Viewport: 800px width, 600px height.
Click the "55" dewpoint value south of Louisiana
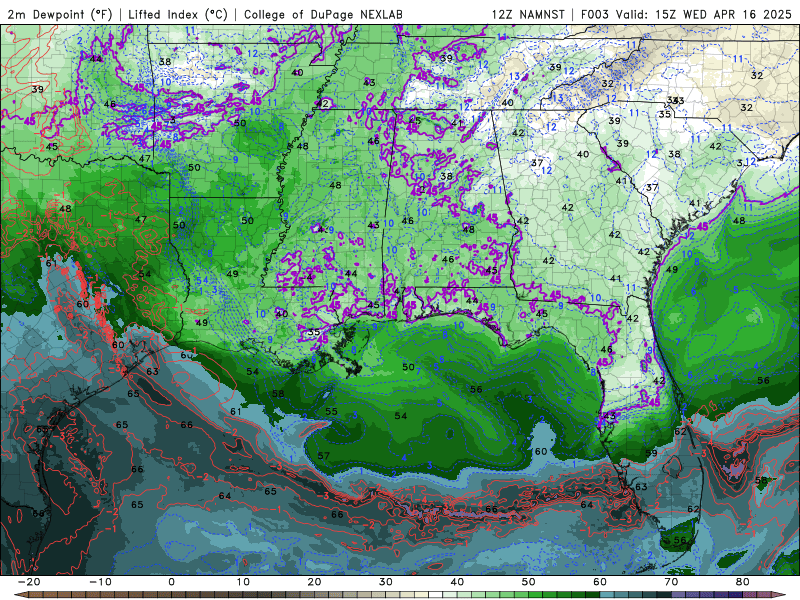point(332,411)
